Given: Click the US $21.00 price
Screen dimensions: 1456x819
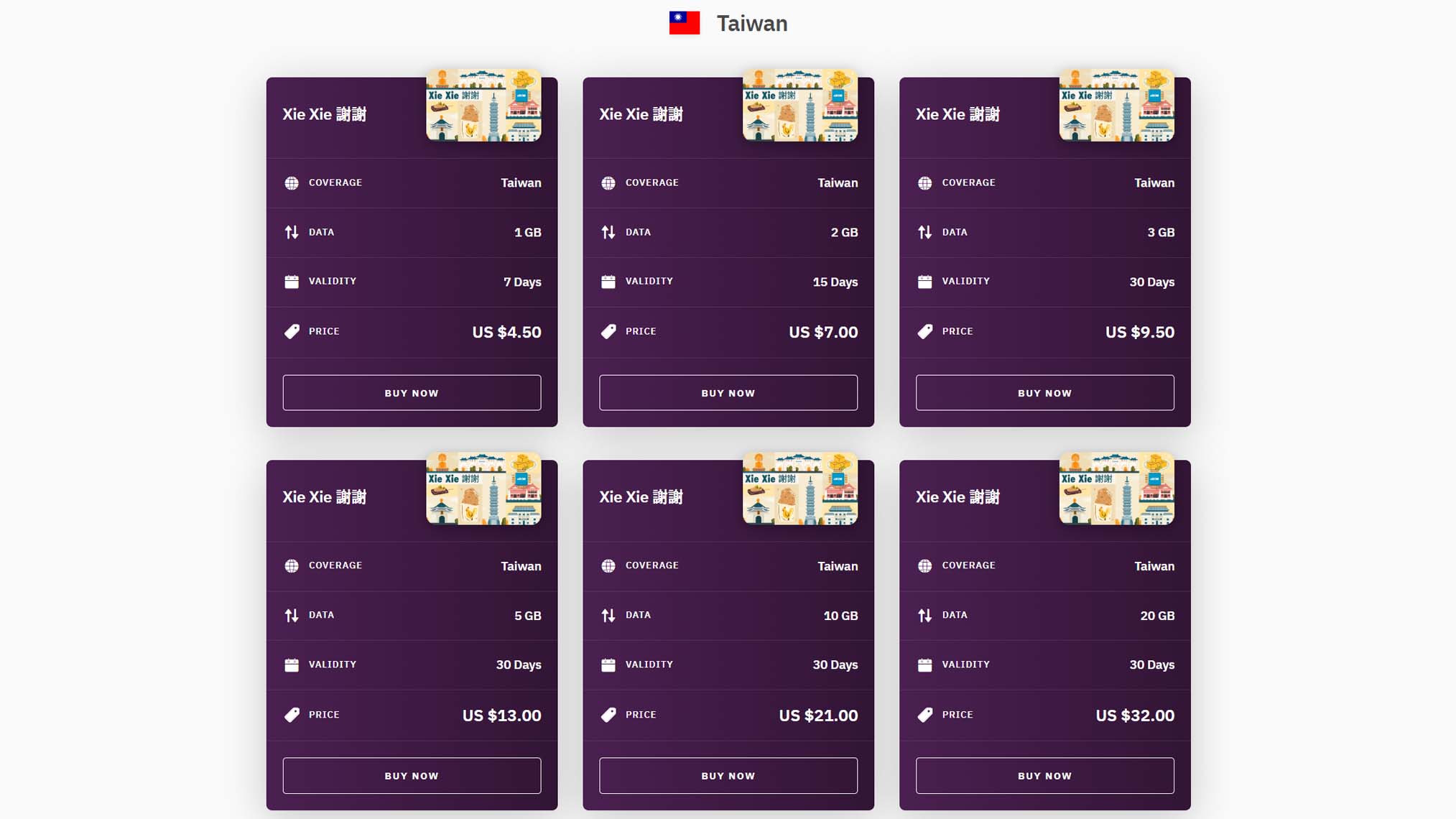Looking at the screenshot, I should click(x=818, y=716).
